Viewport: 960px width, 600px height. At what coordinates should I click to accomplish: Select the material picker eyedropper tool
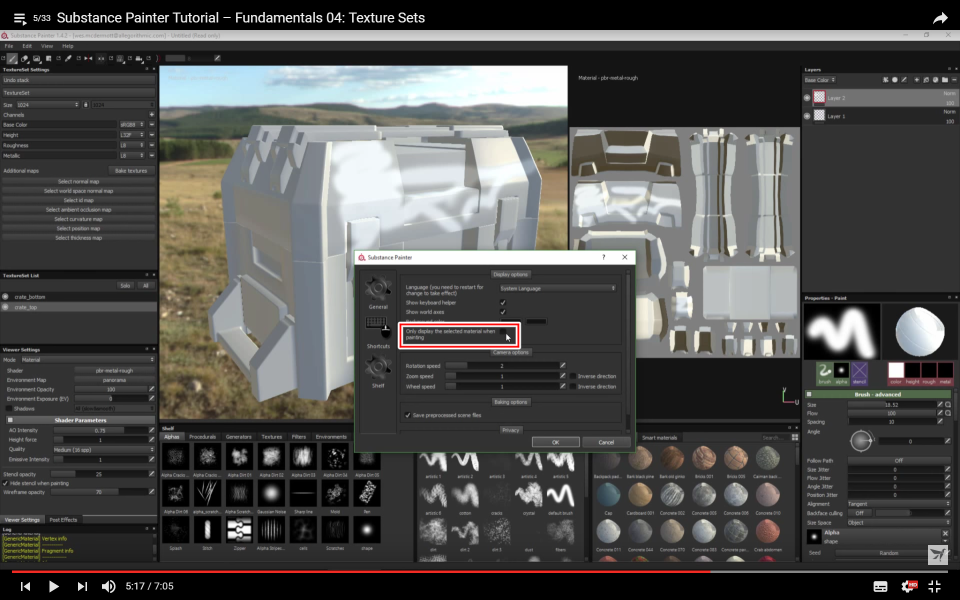point(68,59)
